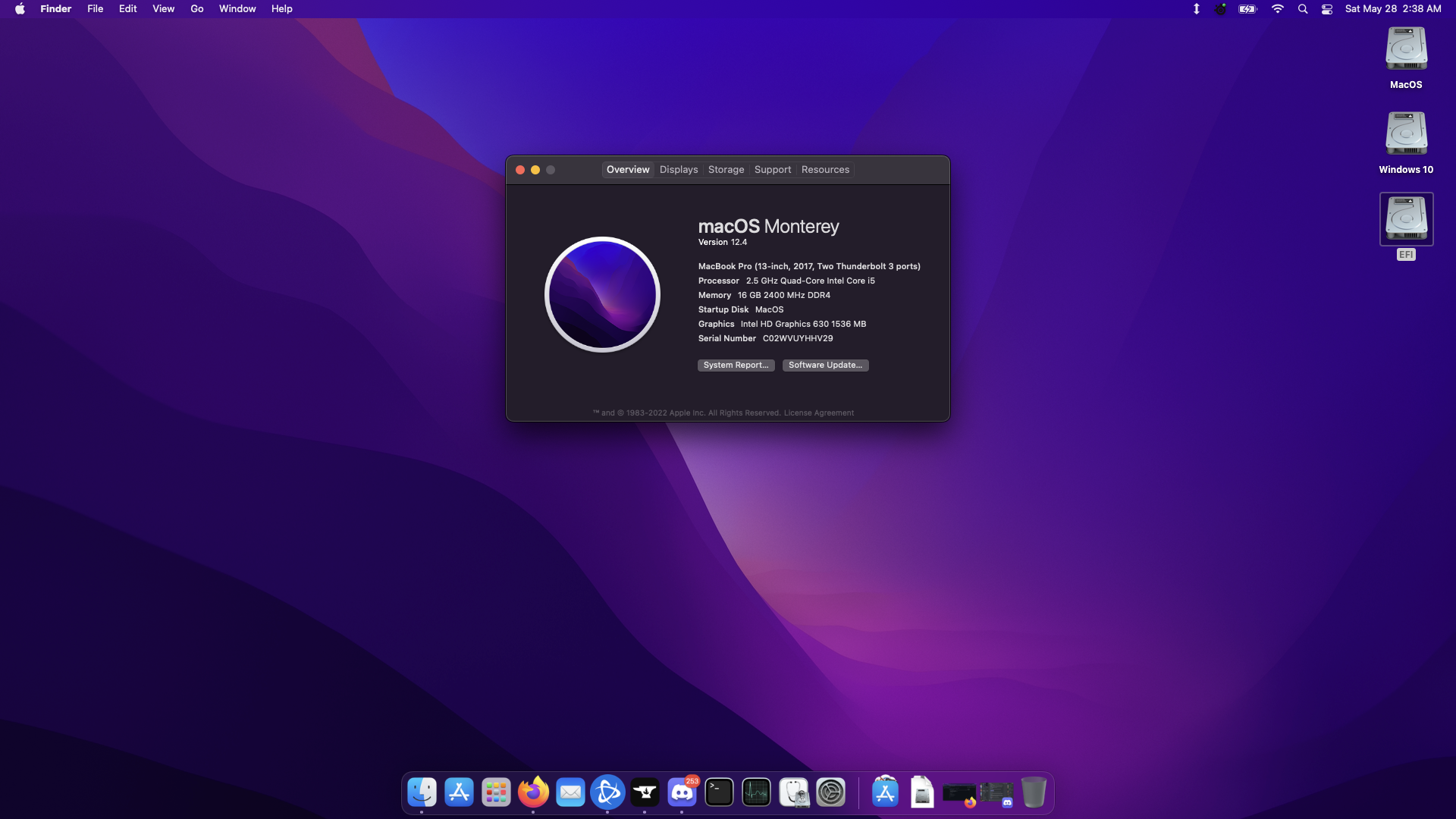Launch Battle.net from the dock

point(607,792)
